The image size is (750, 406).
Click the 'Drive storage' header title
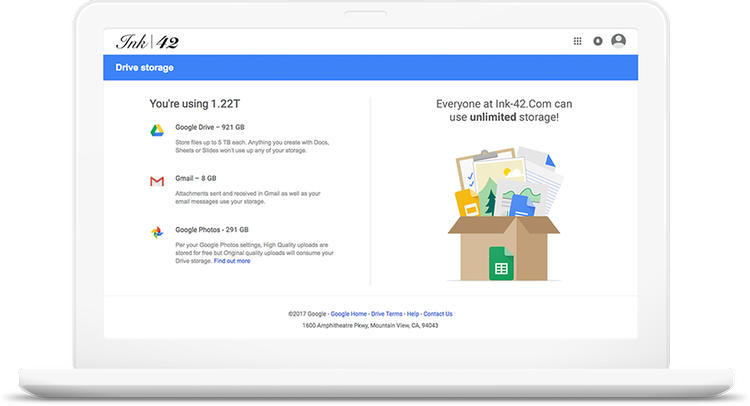144,68
